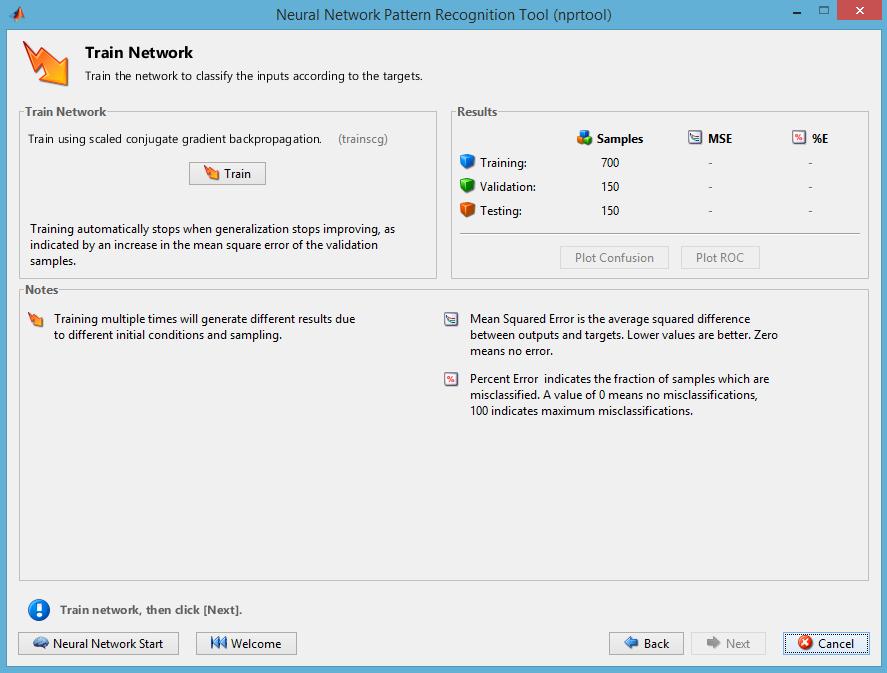Screen dimensions: 887x673
Task: Click the Testing samples value 150
Action: click(x=610, y=211)
